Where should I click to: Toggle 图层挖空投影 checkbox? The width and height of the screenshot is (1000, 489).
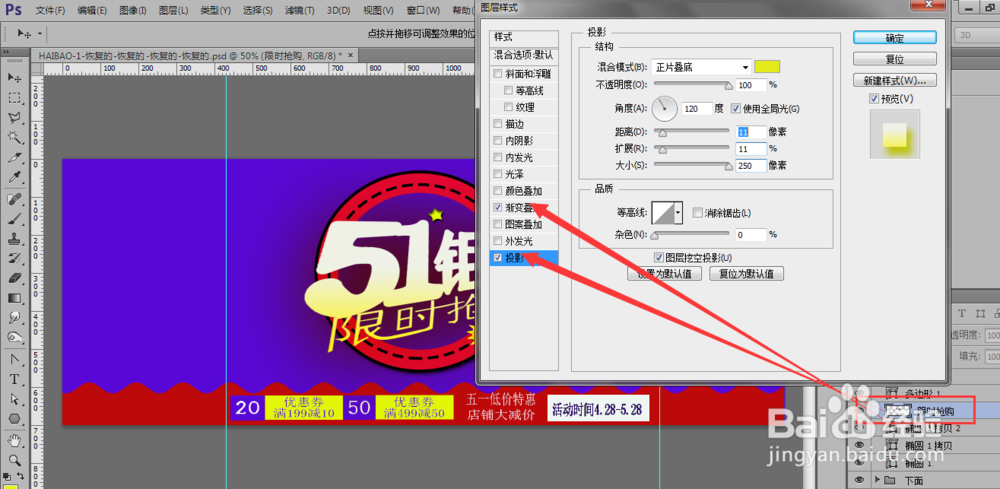coord(659,257)
